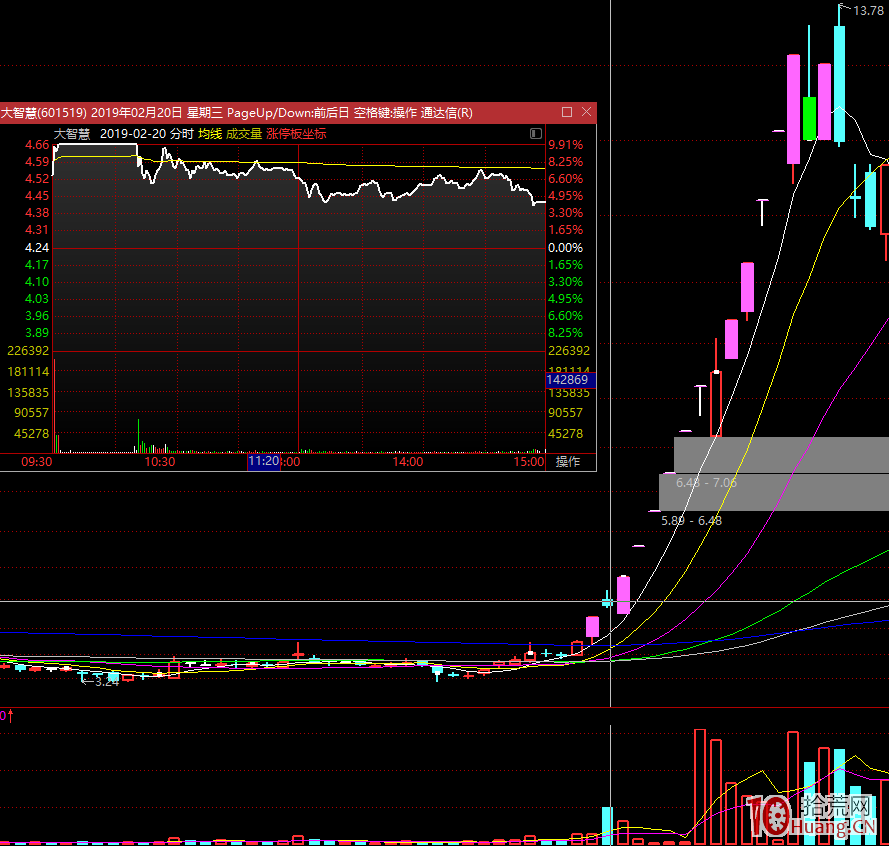Open the 操作 menu in the popup

(568, 462)
